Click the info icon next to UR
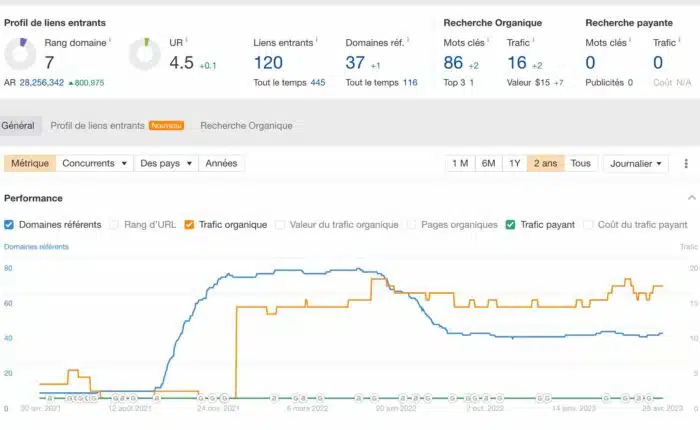The image size is (700, 430). pos(189,41)
